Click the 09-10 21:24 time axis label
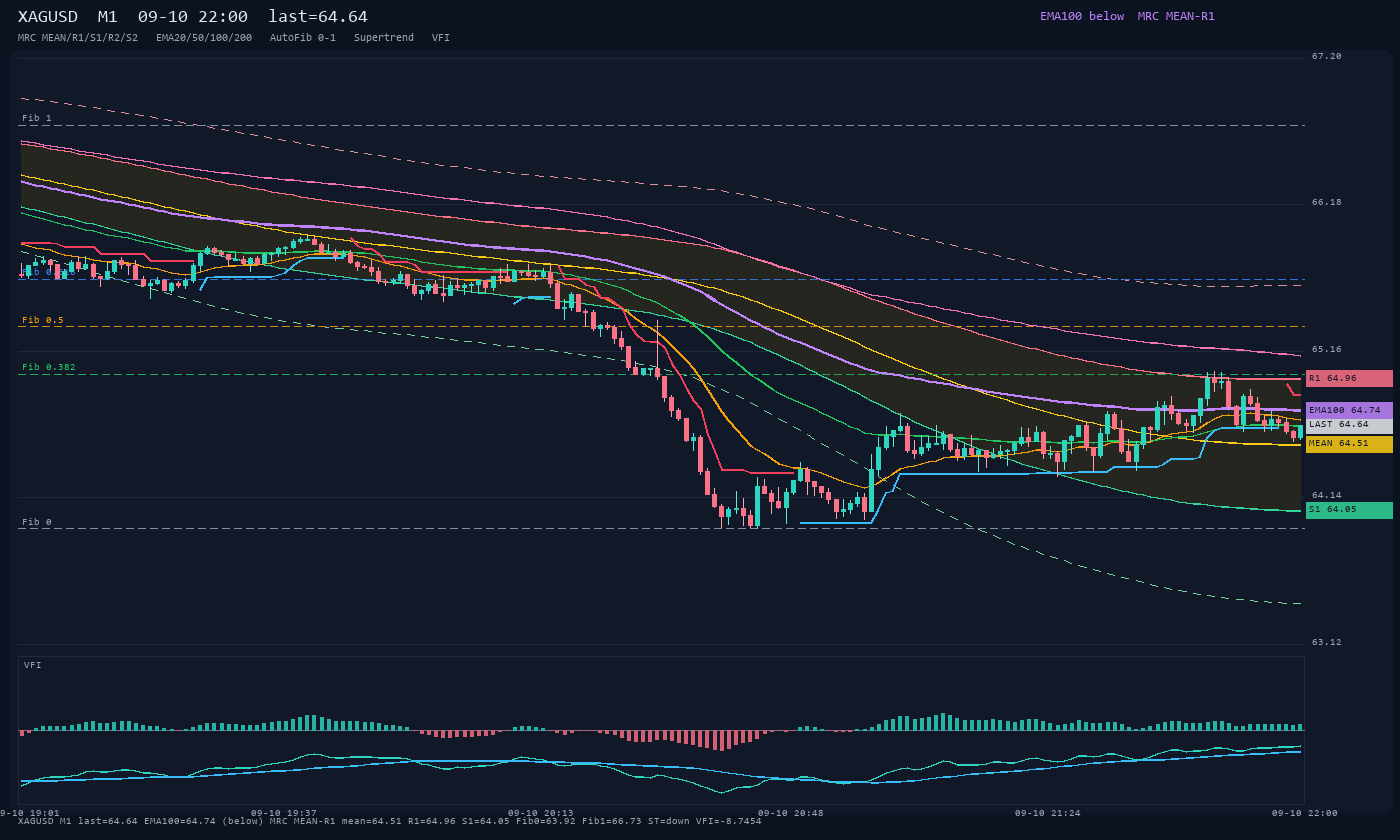Screen dimensions: 1400x840 pos(1048,813)
